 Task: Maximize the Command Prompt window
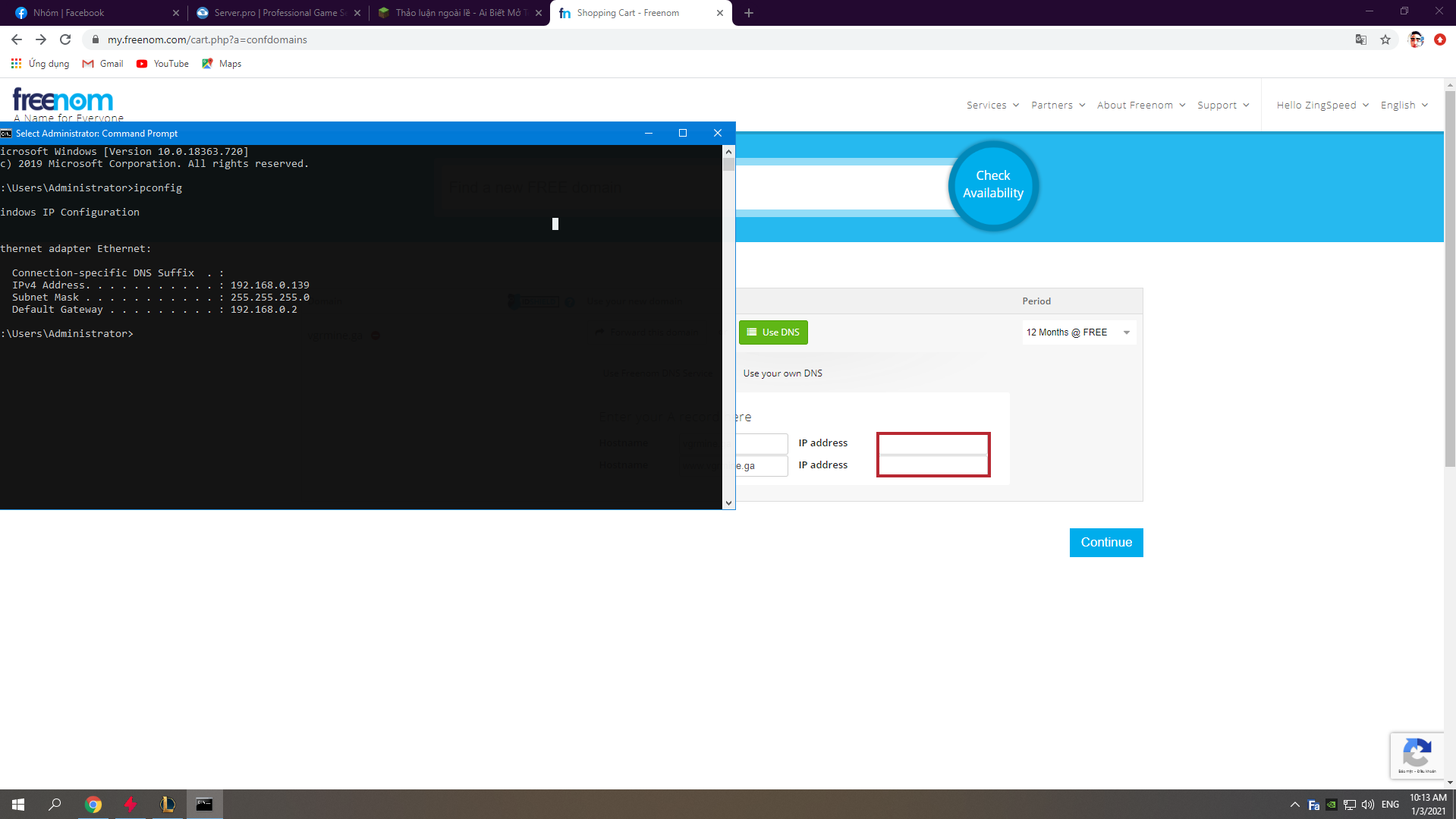683,133
